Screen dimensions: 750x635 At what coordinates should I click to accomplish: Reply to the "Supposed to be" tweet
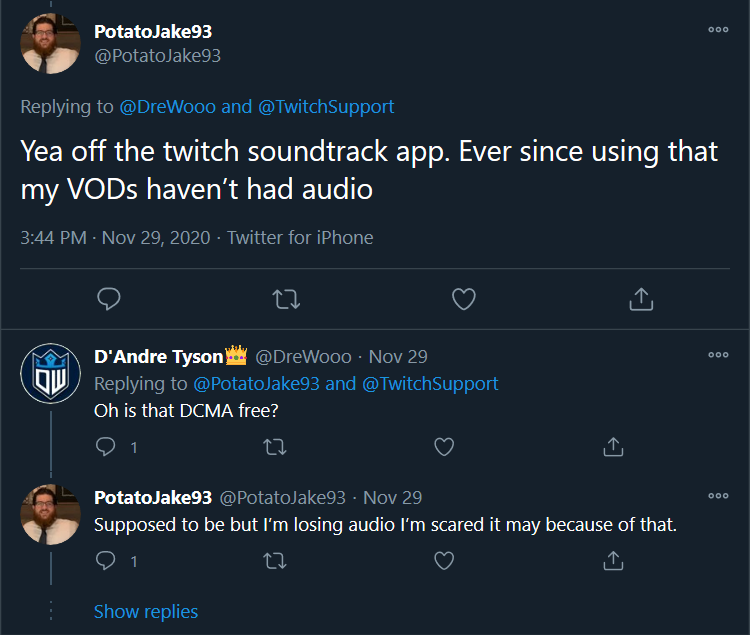coord(107,562)
